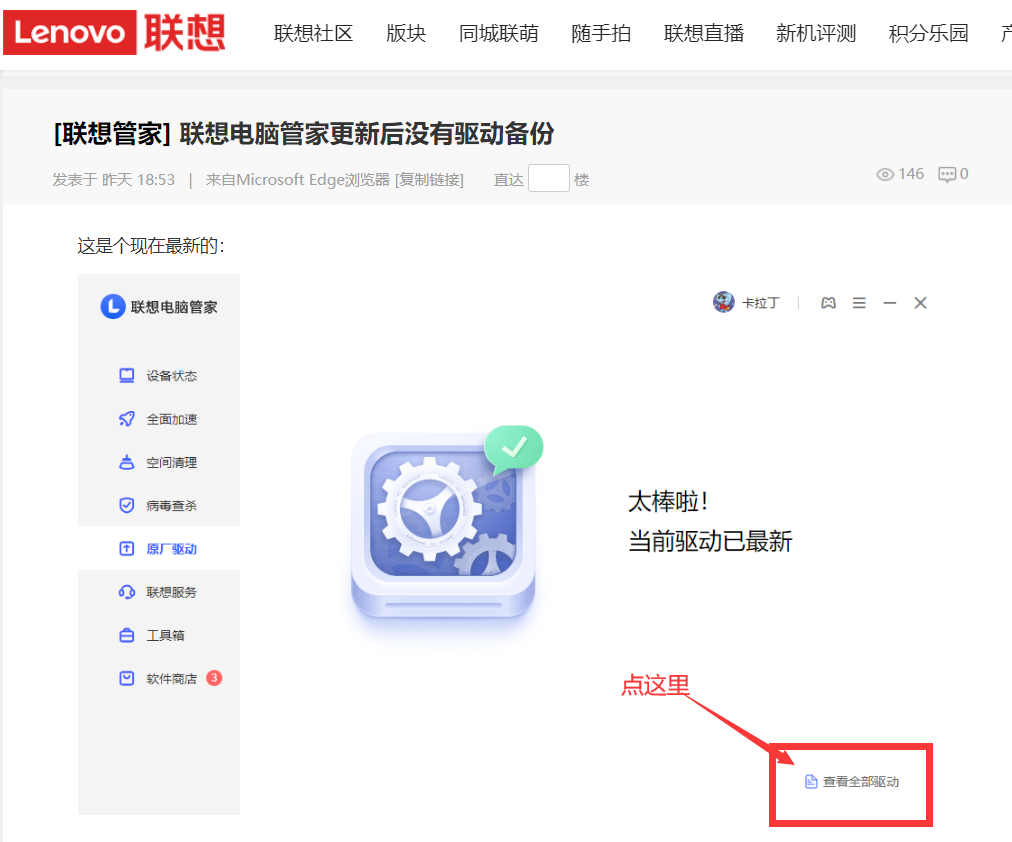Close the 联想电脑管家 window
The image size is (1012, 842).
[x=920, y=303]
